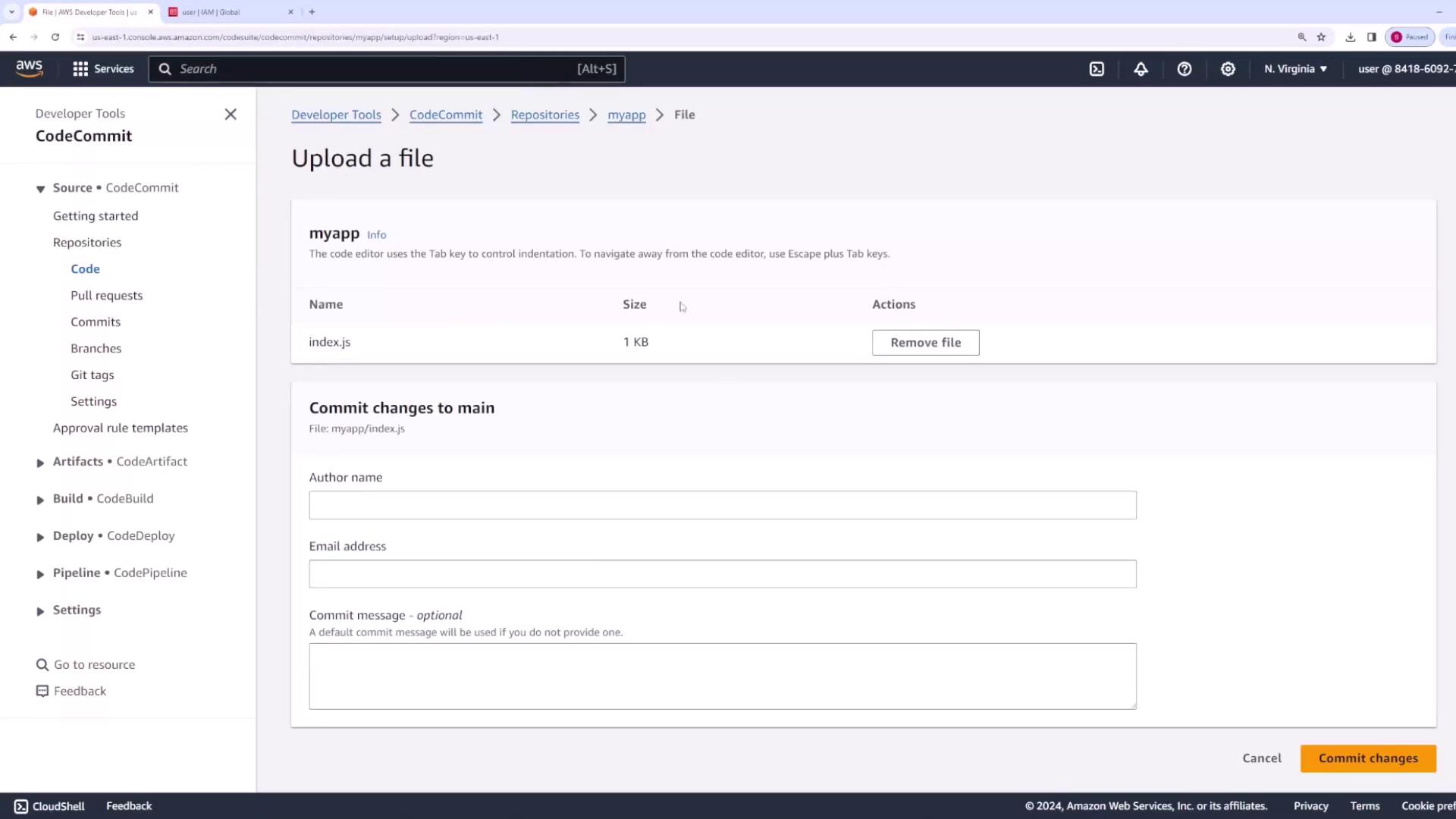Close the Developer Tools side panel

pos(231,115)
